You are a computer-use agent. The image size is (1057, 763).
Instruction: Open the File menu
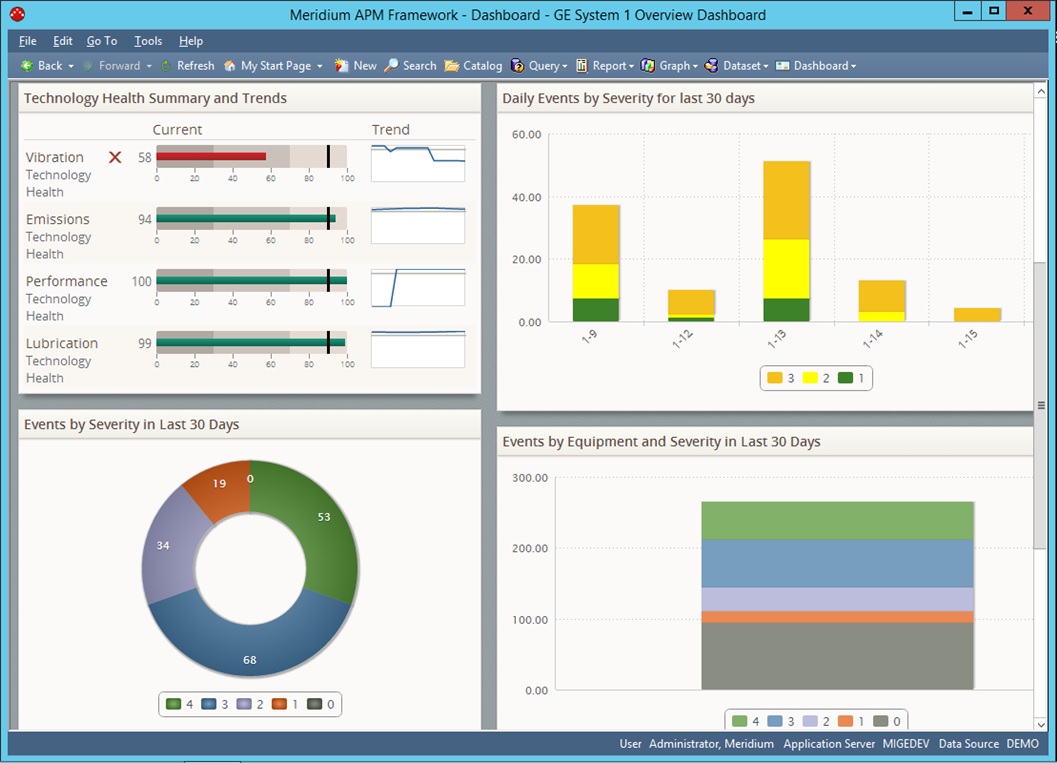click(28, 40)
